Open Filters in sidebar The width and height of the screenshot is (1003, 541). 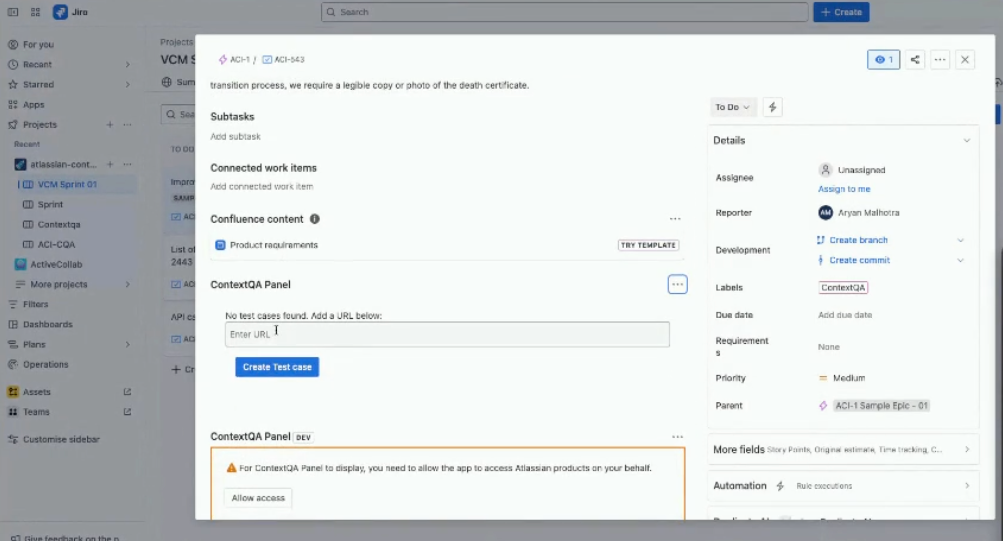tap(35, 304)
